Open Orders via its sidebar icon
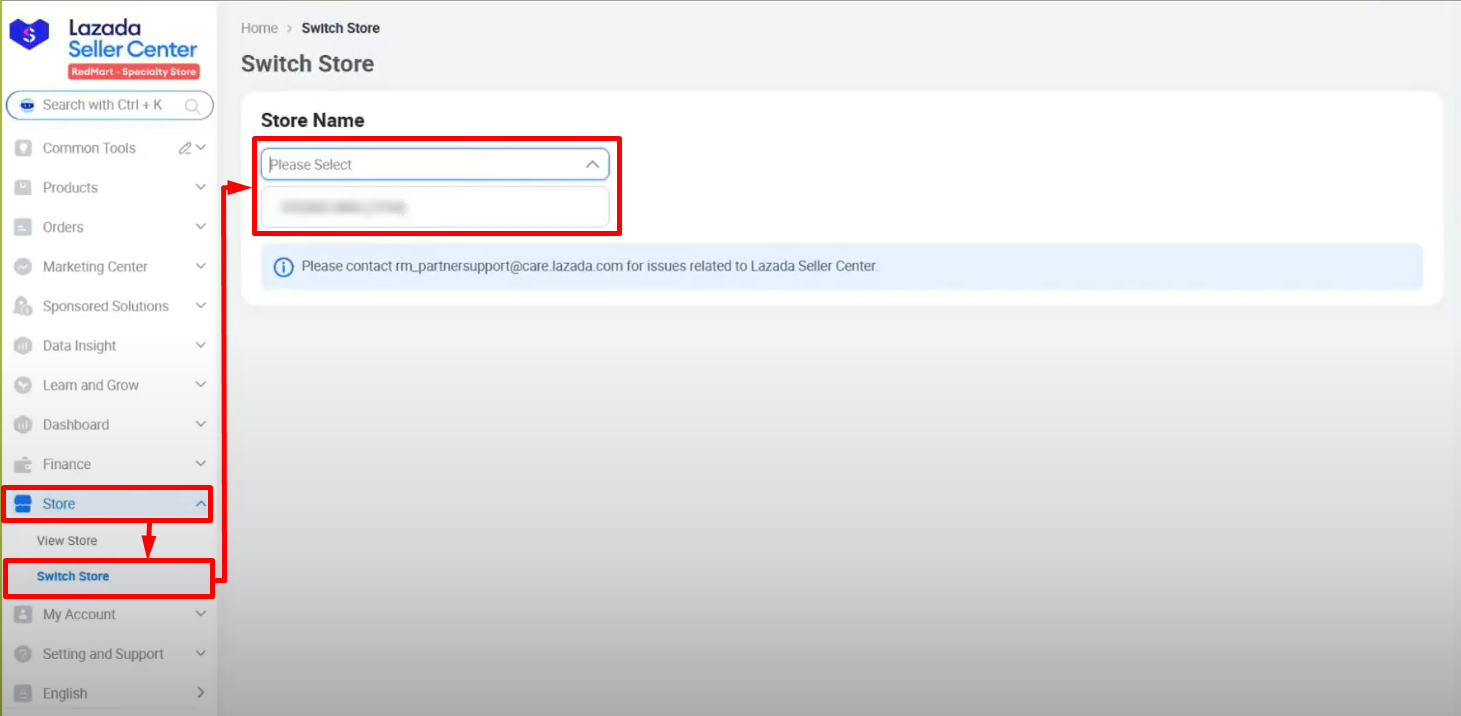This screenshot has height=716, width=1461. click(x=23, y=227)
